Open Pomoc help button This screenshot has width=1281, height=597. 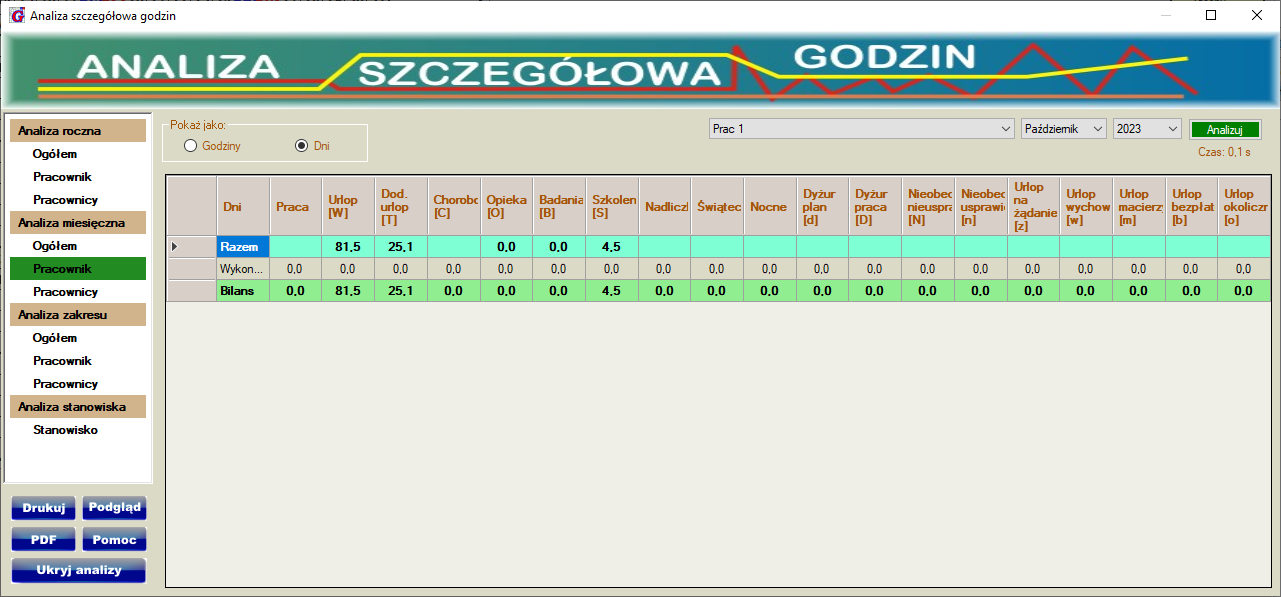pyautogui.click(x=114, y=541)
